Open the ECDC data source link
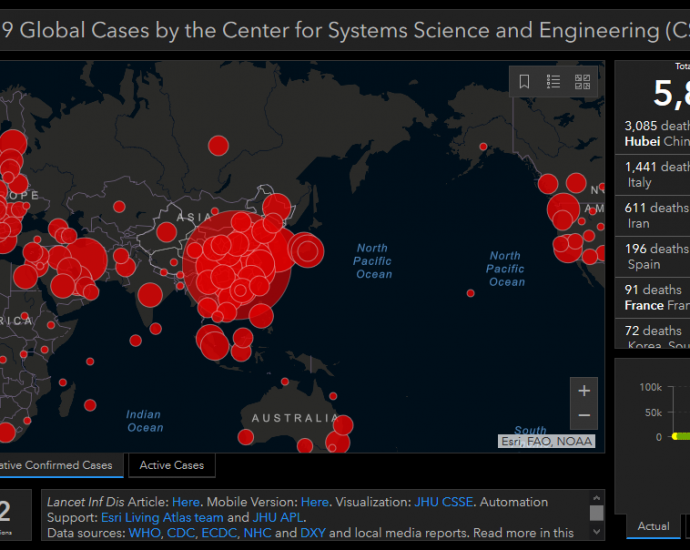Screen dimensions: 690x550 219,533
